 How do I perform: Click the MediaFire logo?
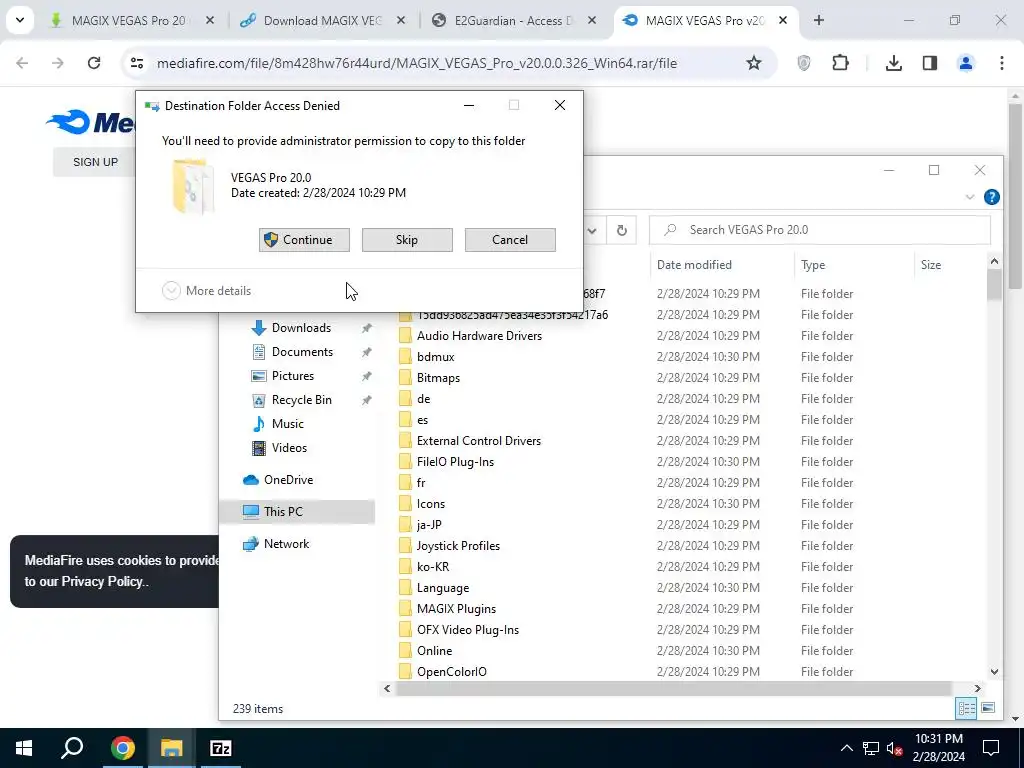click(x=90, y=122)
